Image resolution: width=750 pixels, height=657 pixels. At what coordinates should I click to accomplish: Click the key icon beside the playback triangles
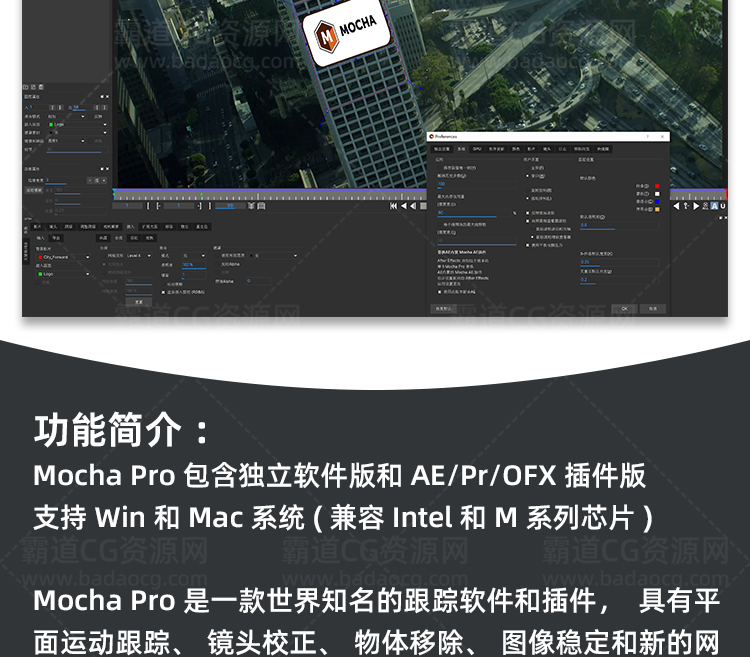[686, 206]
